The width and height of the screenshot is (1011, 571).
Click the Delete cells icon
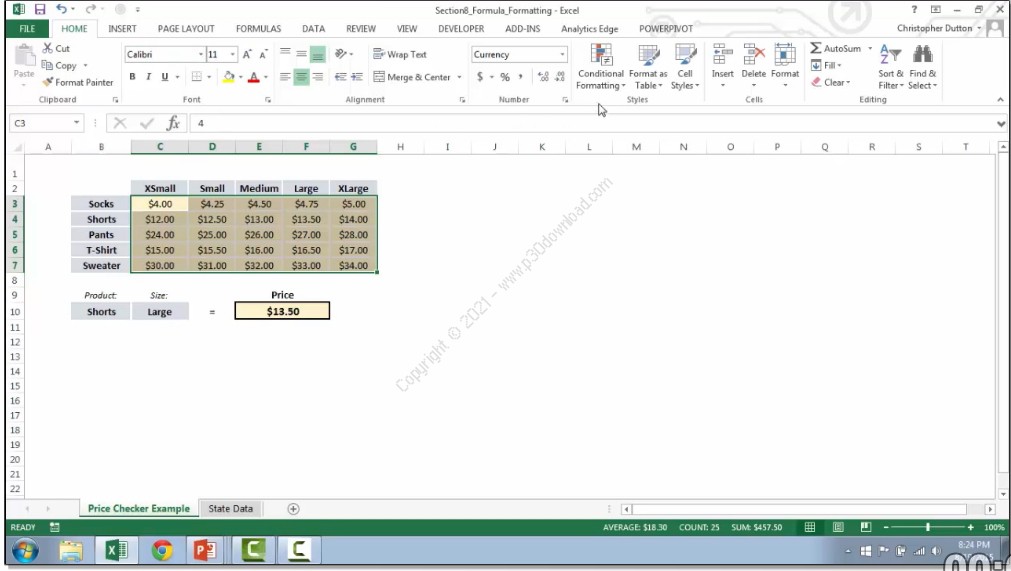[753, 54]
